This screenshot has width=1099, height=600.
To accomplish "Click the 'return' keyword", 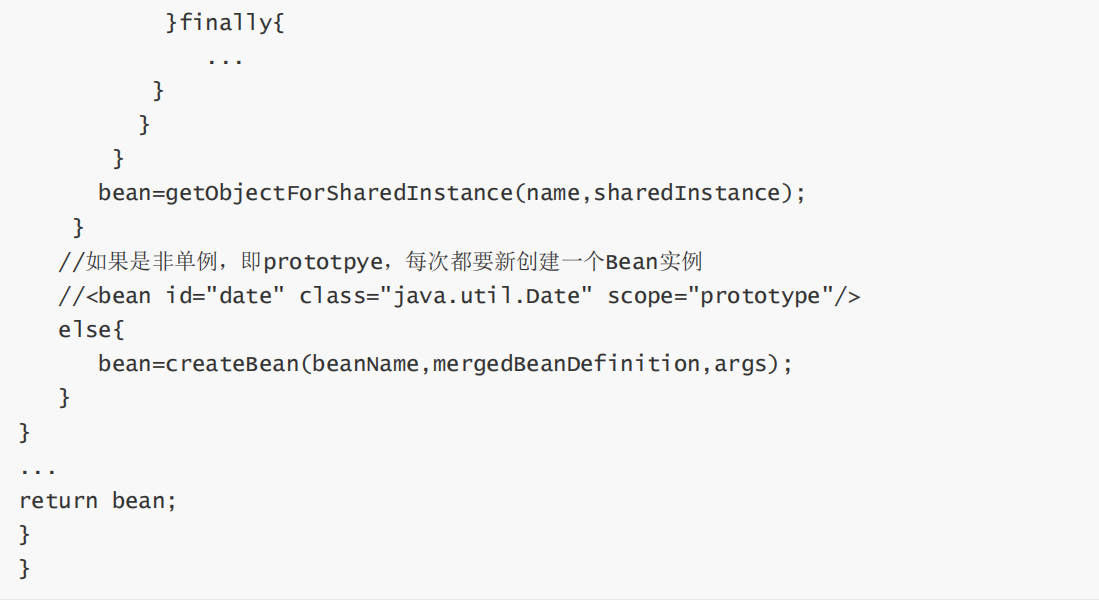I will (58, 500).
